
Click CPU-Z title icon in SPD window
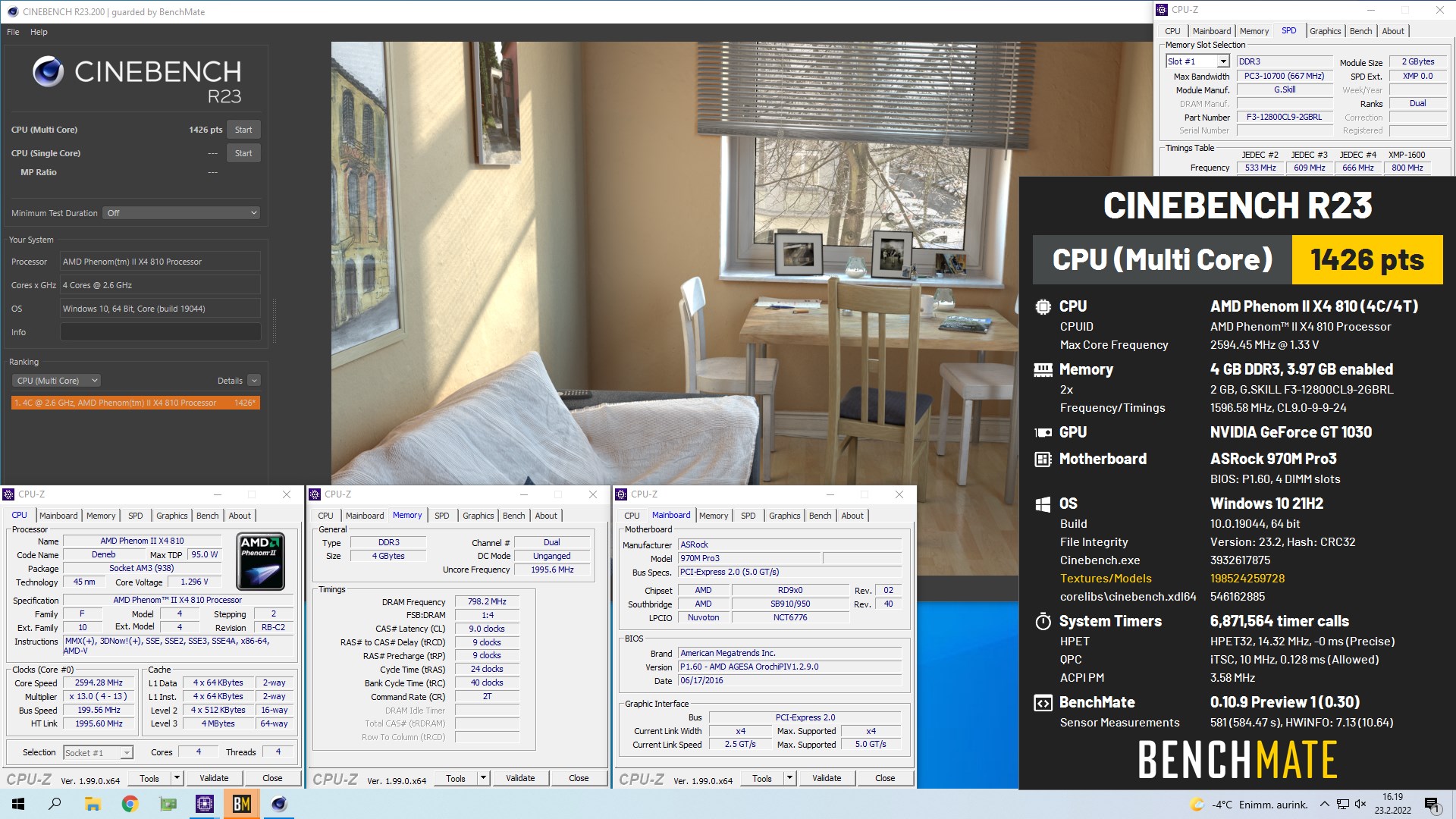pyautogui.click(x=1162, y=10)
